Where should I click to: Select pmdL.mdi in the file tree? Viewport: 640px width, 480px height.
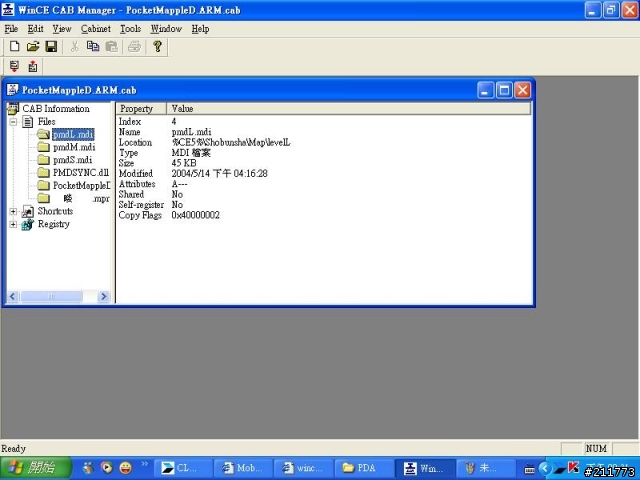[x=73, y=134]
